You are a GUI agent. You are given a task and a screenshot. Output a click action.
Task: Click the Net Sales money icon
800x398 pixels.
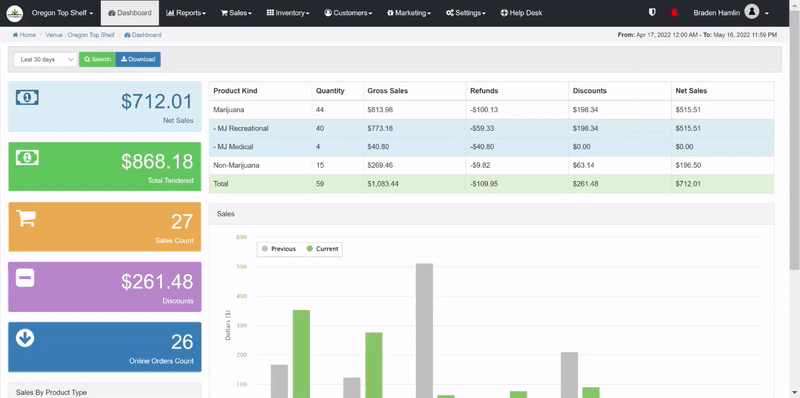(27, 97)
